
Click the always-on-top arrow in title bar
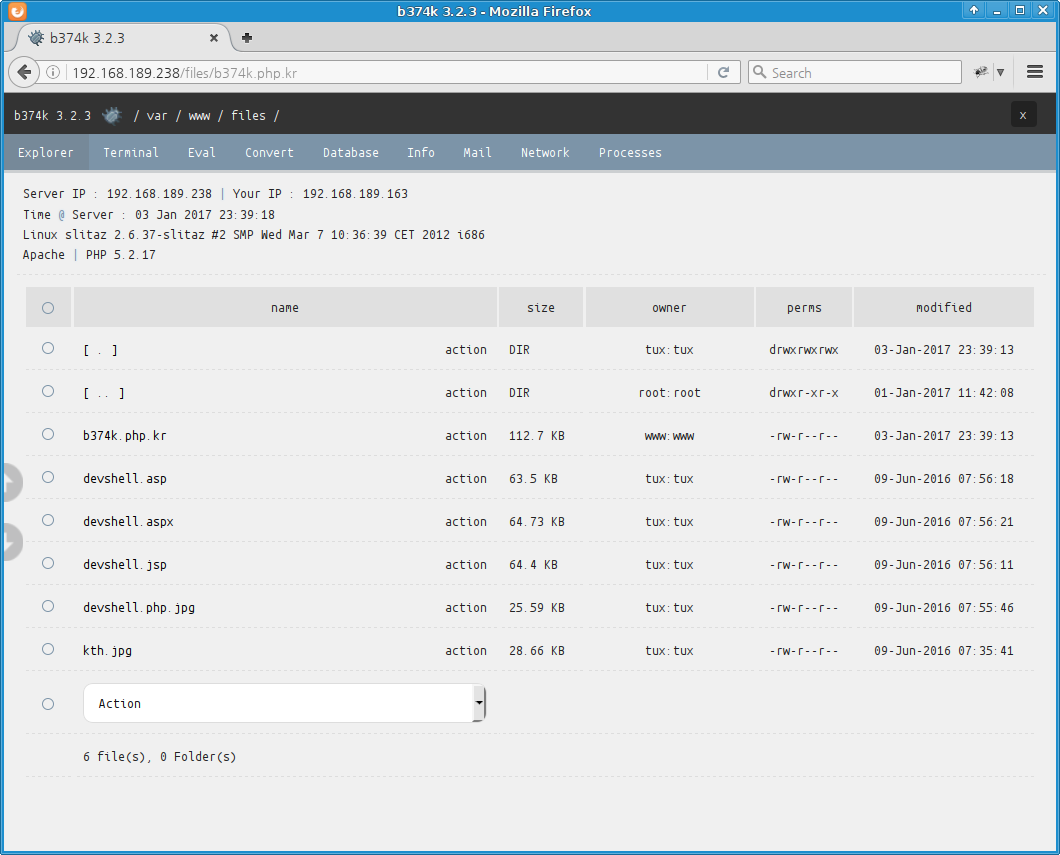(x=973, y=10)
